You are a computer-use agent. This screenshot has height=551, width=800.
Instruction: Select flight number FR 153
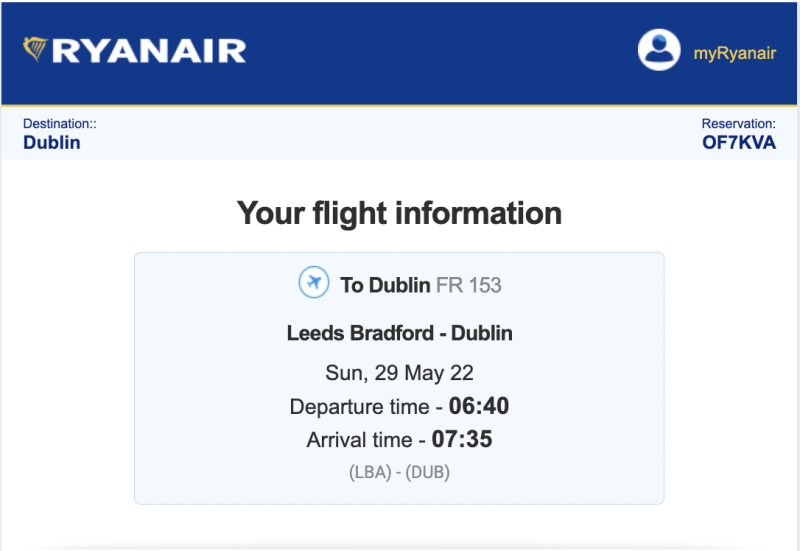[469, 285]
